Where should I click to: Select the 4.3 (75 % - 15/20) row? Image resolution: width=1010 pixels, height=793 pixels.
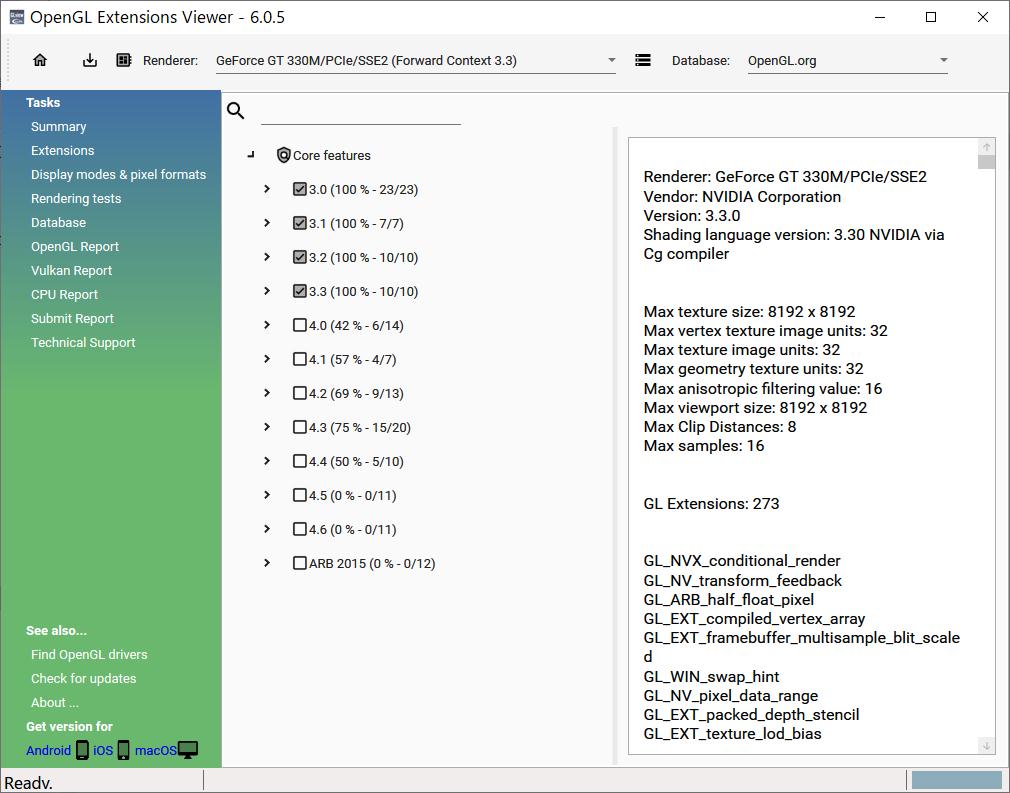point(359,427)
